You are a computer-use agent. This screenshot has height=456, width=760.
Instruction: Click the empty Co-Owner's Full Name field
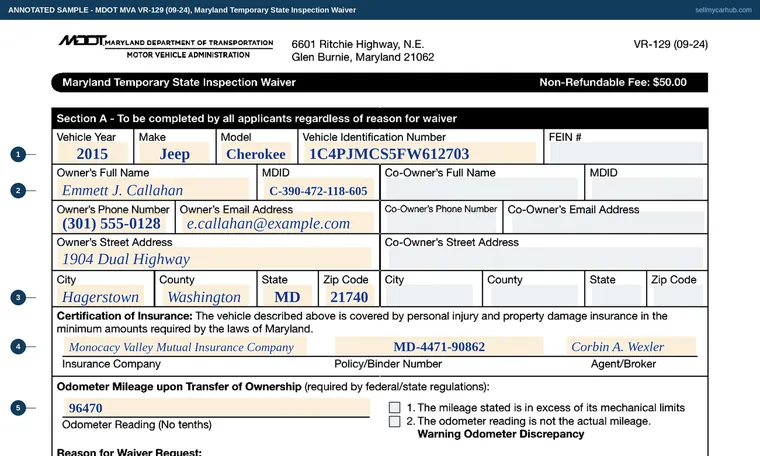481,189
